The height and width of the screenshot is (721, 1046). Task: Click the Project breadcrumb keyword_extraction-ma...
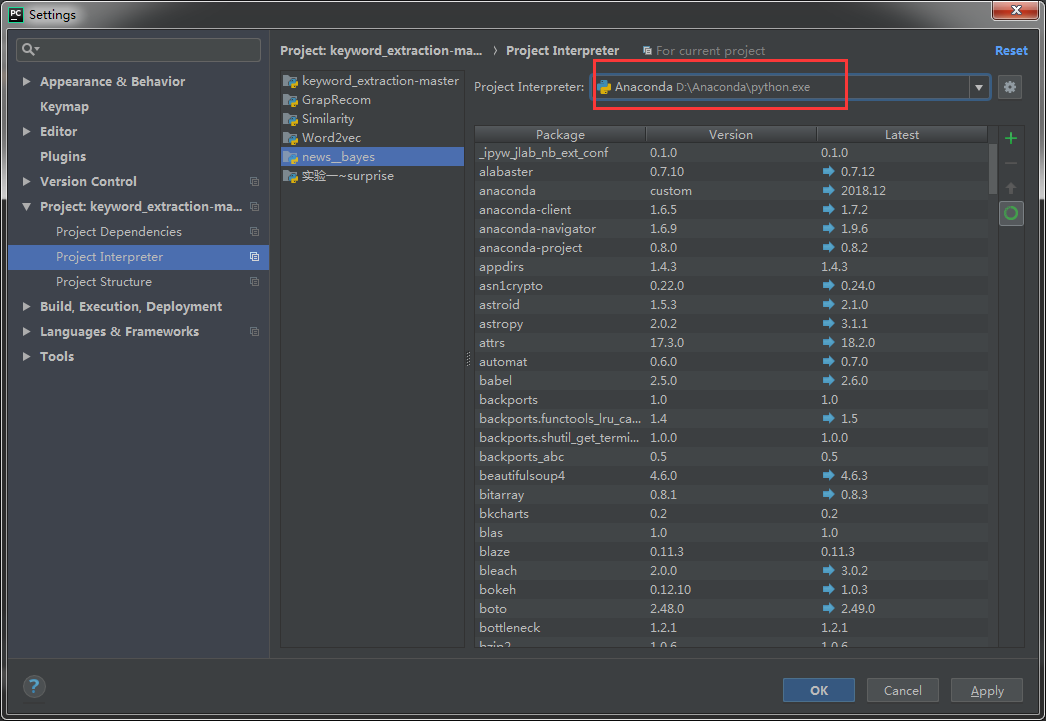tap(381, 51)
